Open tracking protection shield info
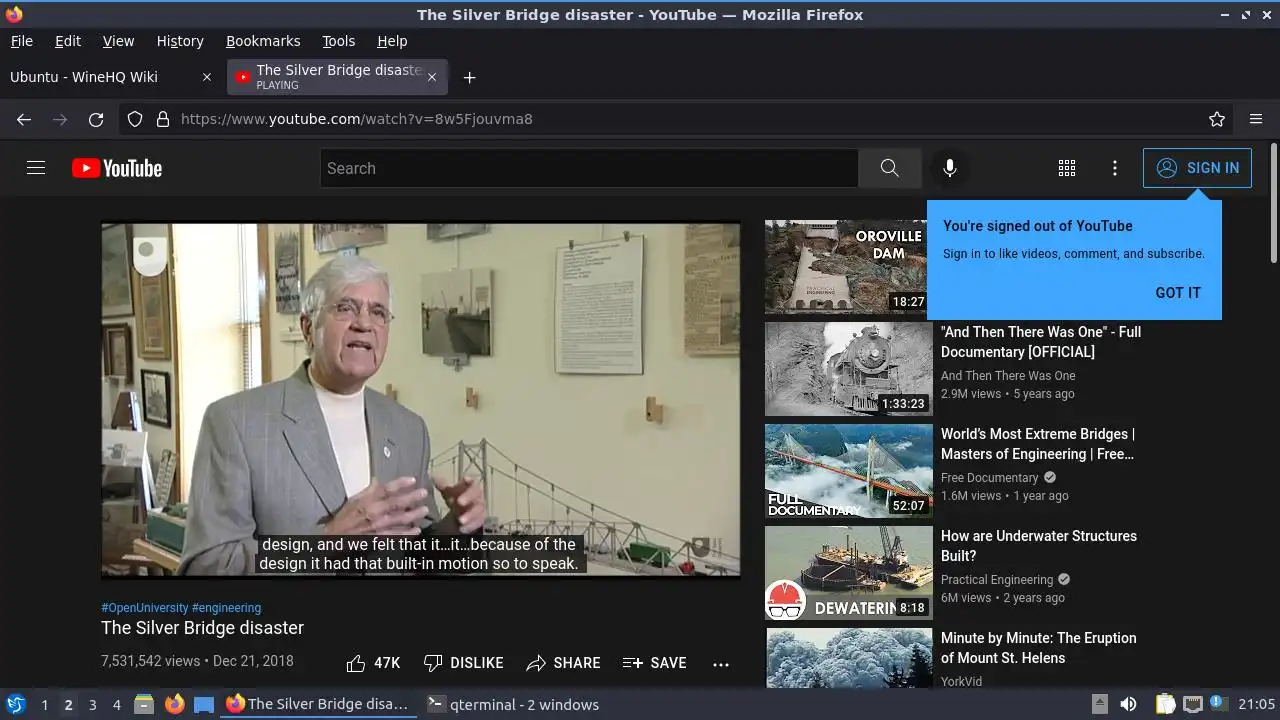The height and width of the screenshot is (720, 1280). coord(135,119)
